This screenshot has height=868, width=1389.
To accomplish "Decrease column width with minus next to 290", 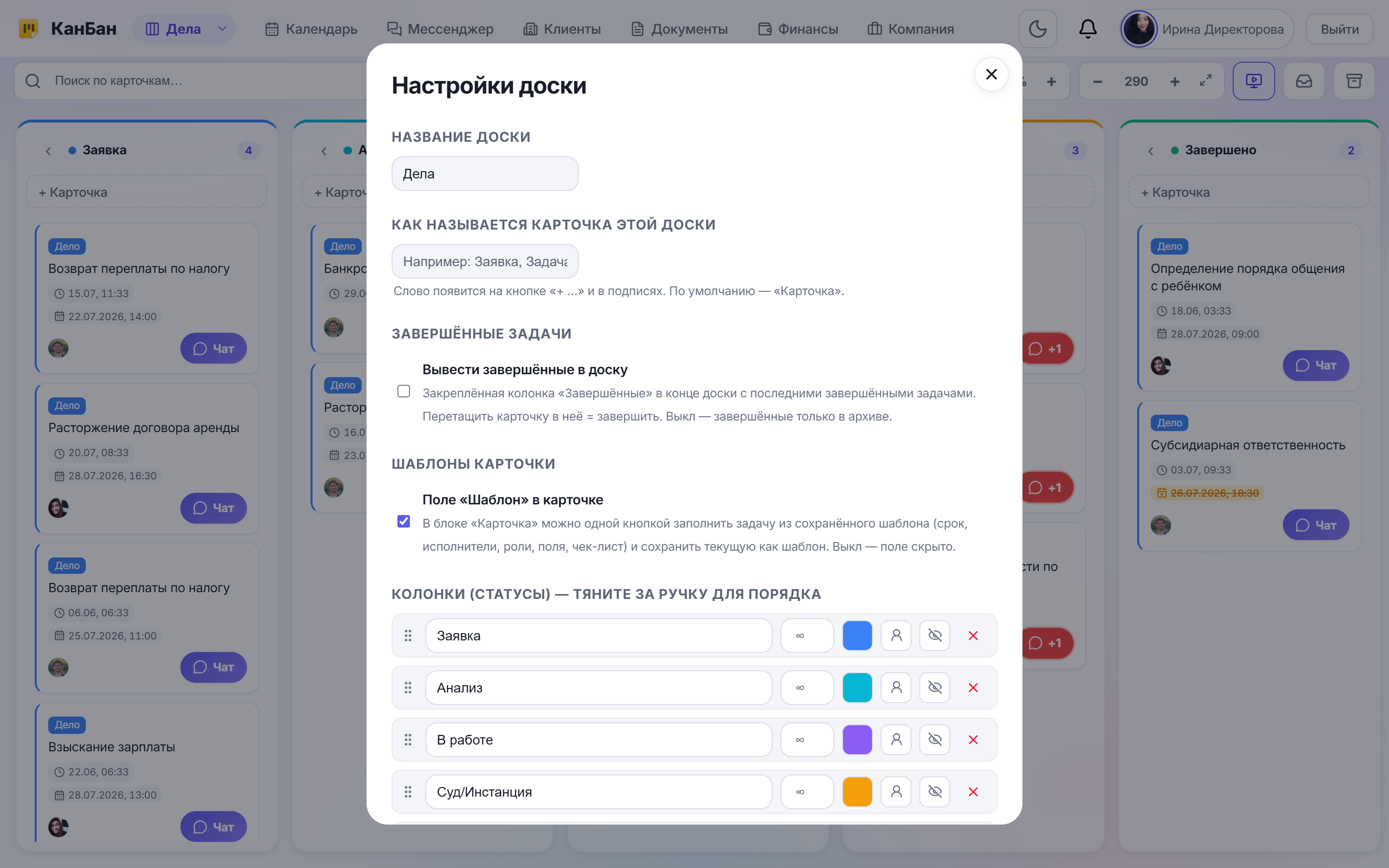I will [1097, 81].
